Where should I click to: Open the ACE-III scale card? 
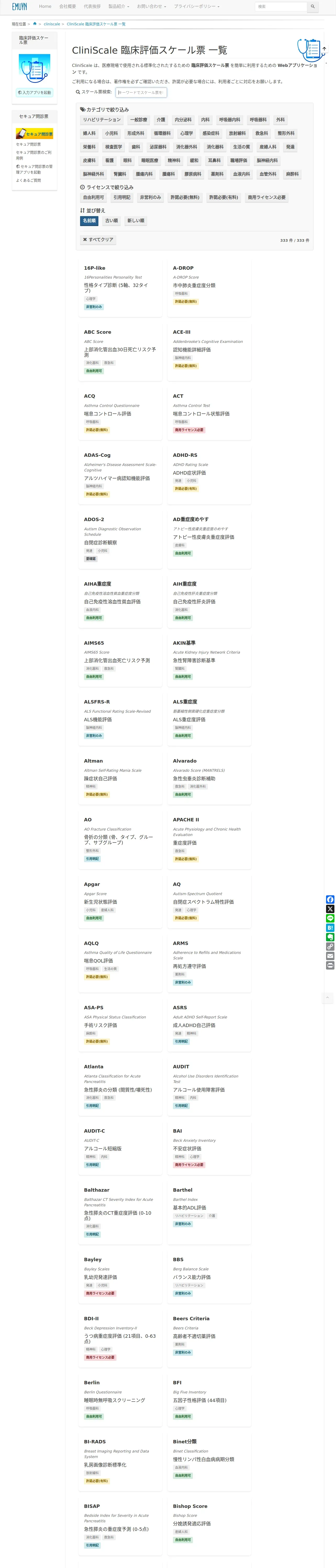(x=209, y=352)
